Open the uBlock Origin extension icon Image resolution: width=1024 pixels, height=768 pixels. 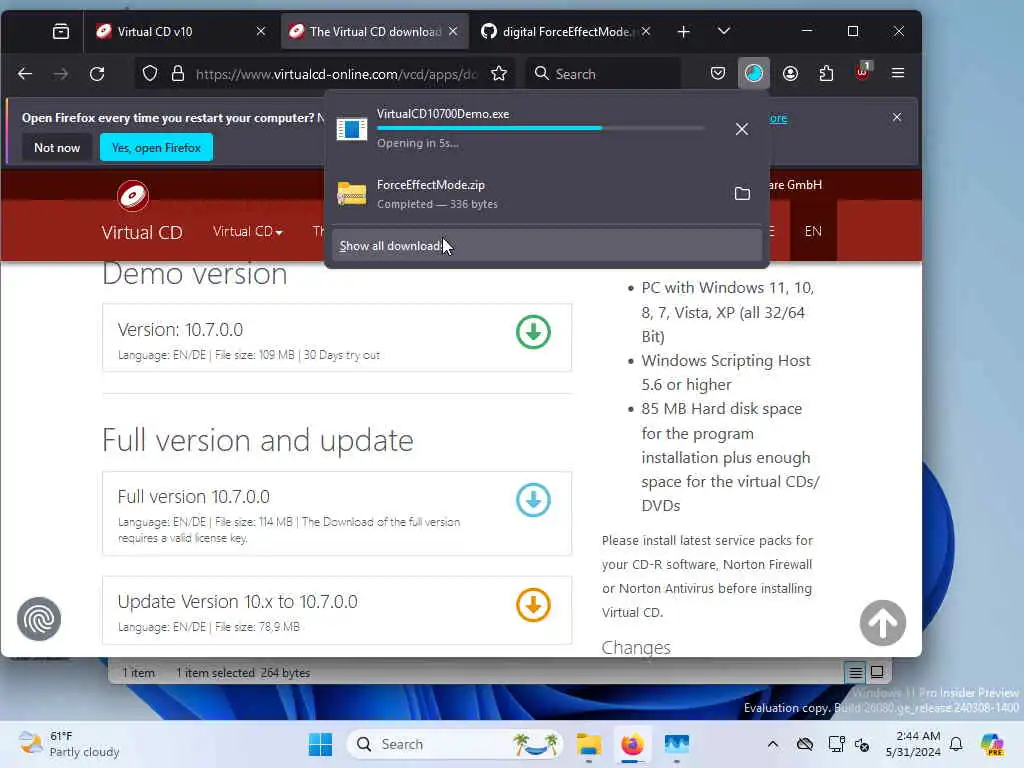pyautogui.click(x=863, y=72)
